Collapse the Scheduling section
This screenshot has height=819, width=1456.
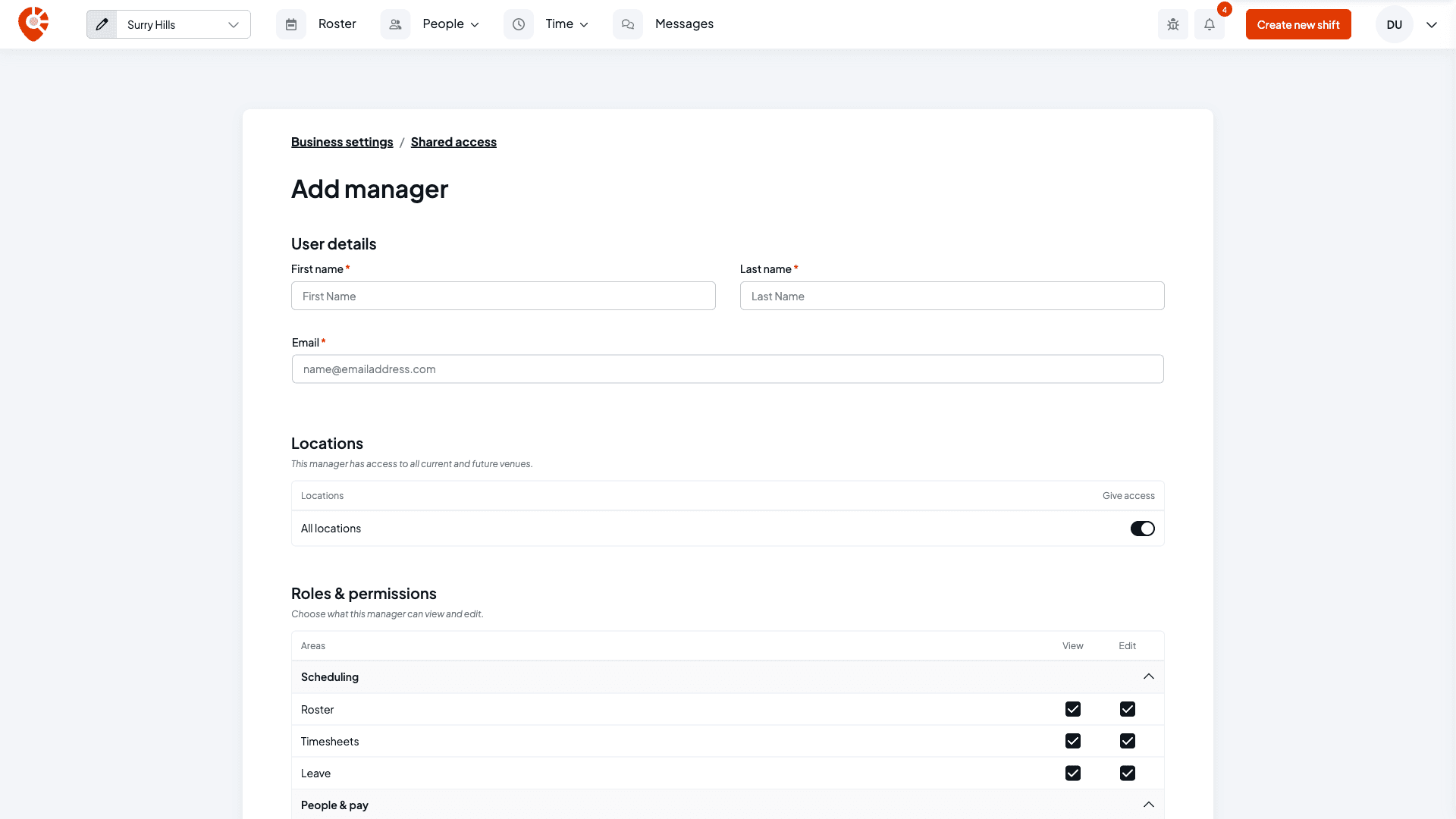pos(1149,676)
